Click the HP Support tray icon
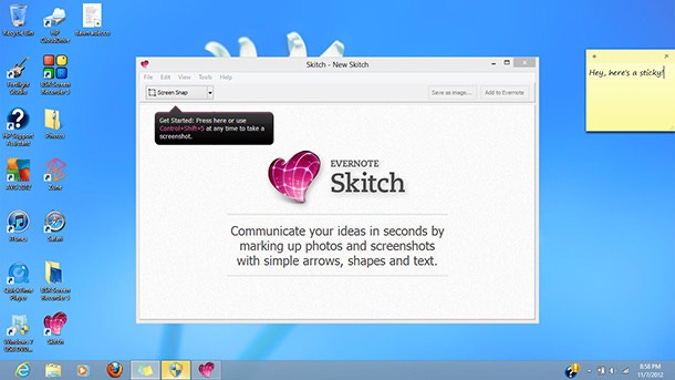The width and height of the screenshot is (675, 380). tap(573, 370)
